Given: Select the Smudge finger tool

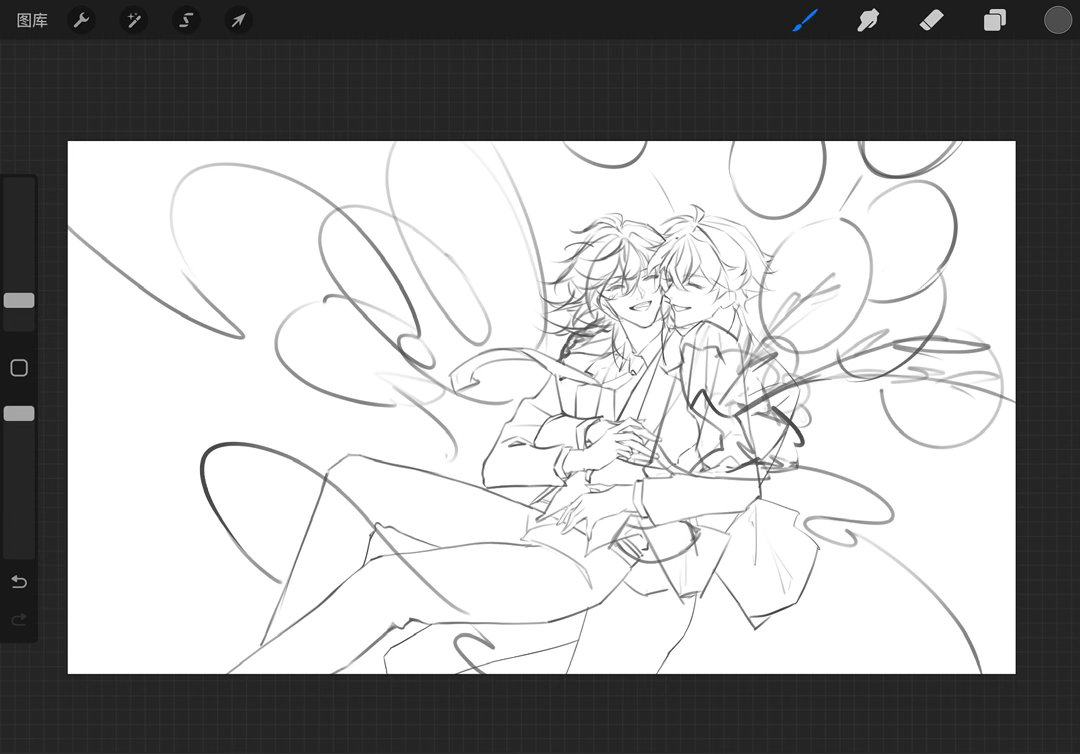Looking at the screenshot, I should [868, 20].
